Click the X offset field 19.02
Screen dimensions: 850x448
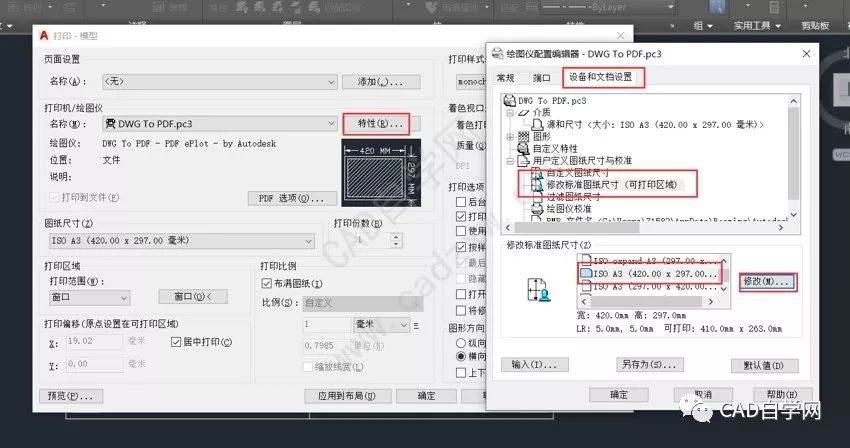tap(94, 341)
